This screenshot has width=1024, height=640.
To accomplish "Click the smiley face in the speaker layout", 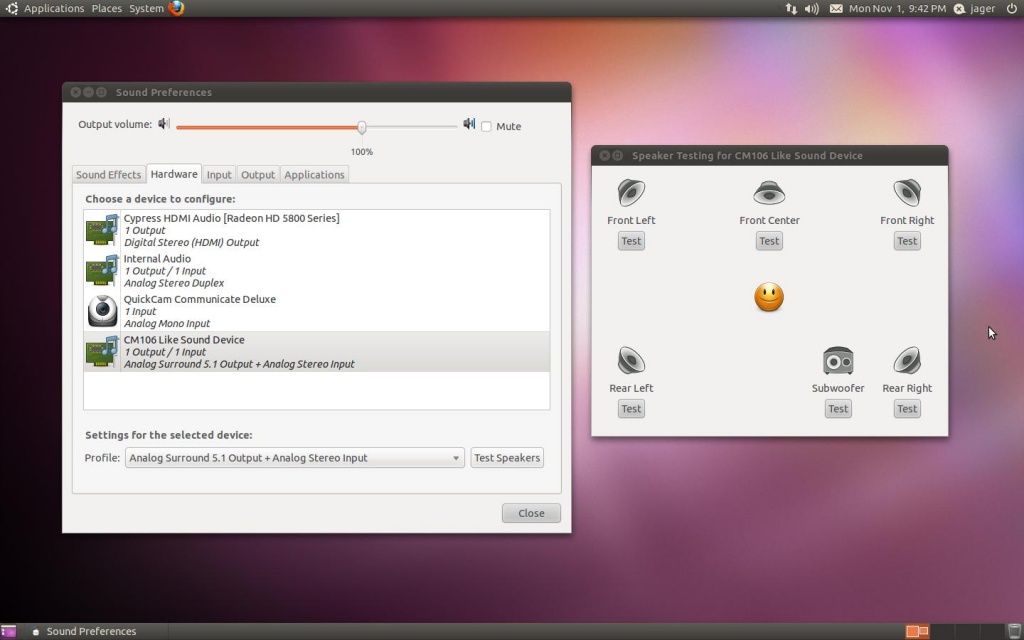I will 769,296.
